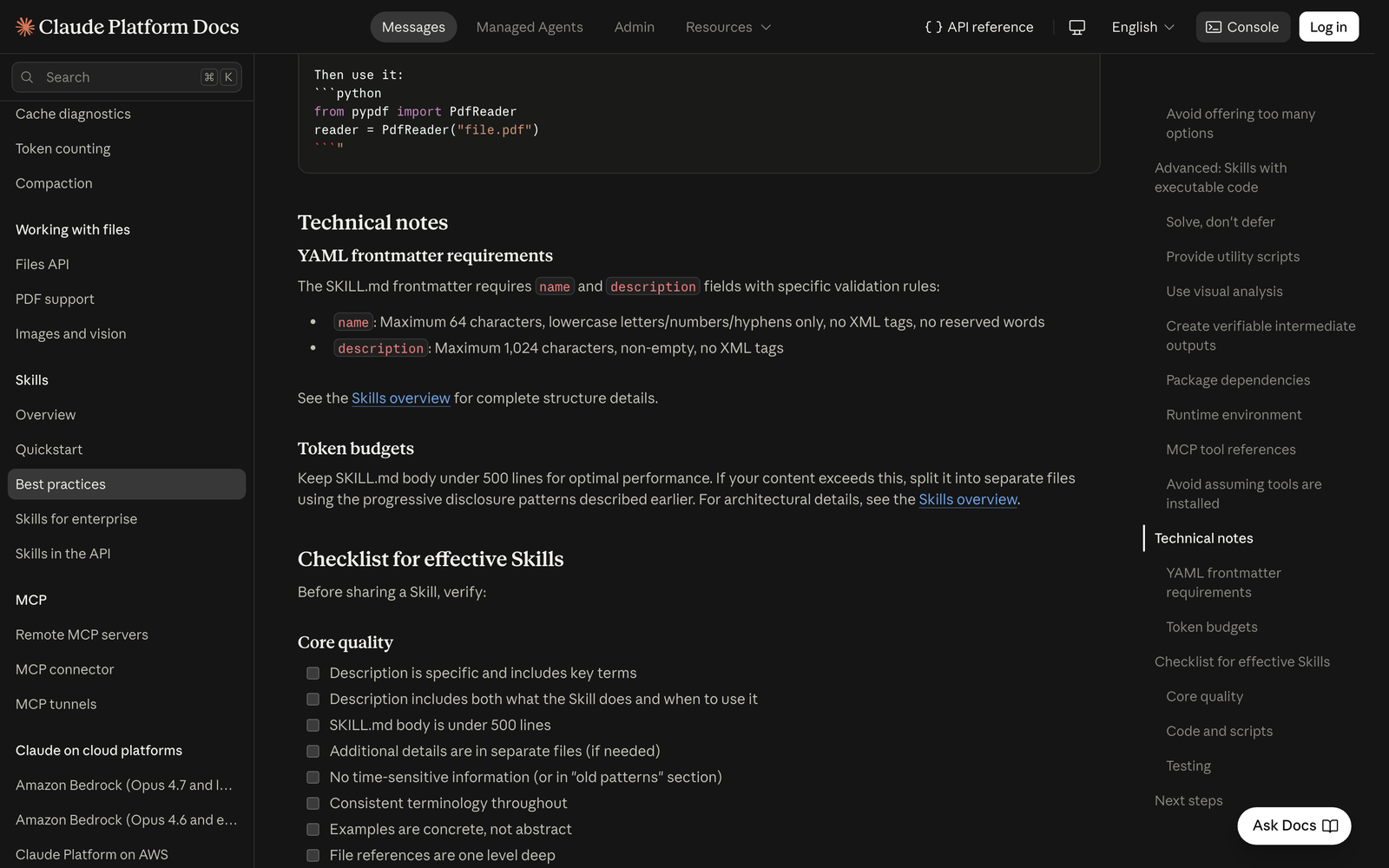Open the Admin tab

click(635, 27)
